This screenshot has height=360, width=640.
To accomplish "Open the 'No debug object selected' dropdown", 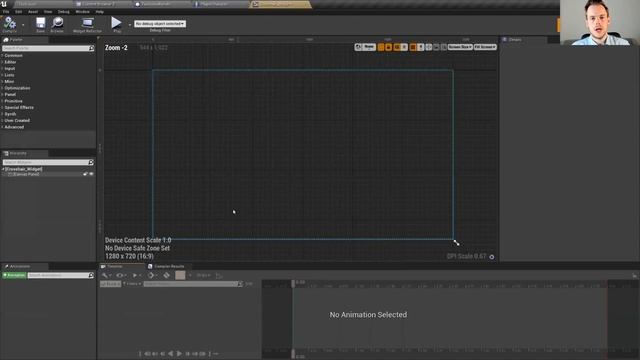I will 160,24.
